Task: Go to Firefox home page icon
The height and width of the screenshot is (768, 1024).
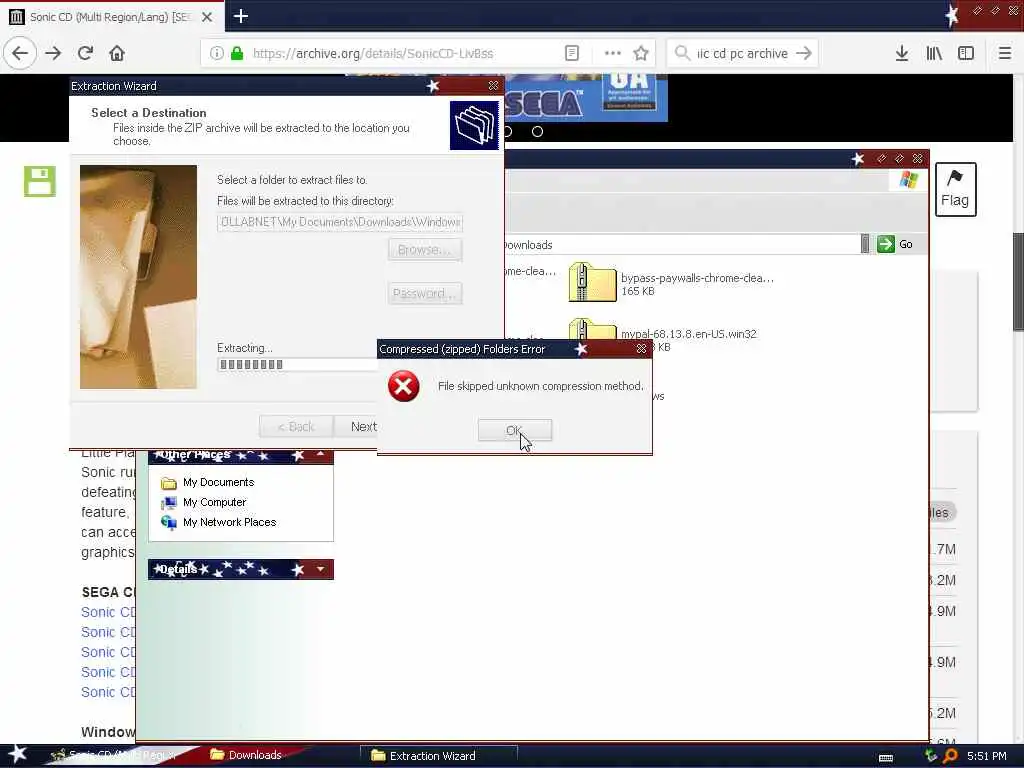Action: coord(117,54)
